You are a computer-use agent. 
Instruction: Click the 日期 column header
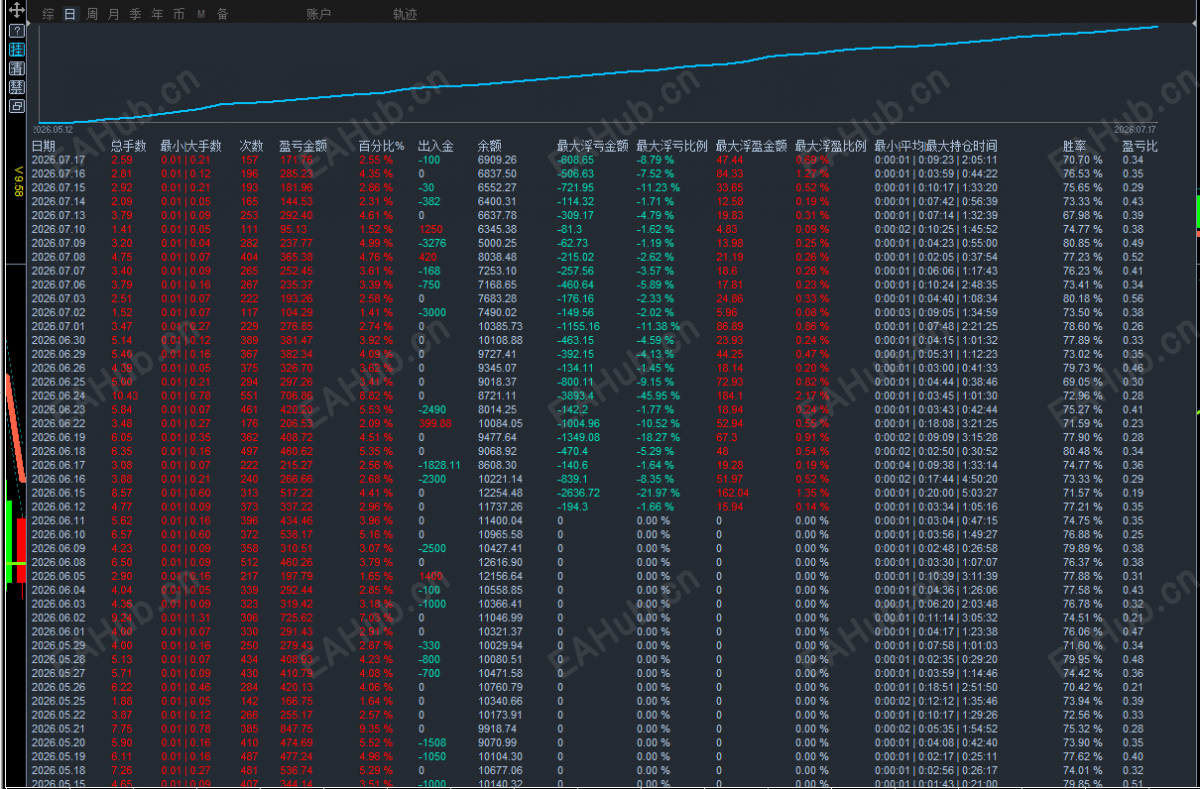(x=44, y=146)
